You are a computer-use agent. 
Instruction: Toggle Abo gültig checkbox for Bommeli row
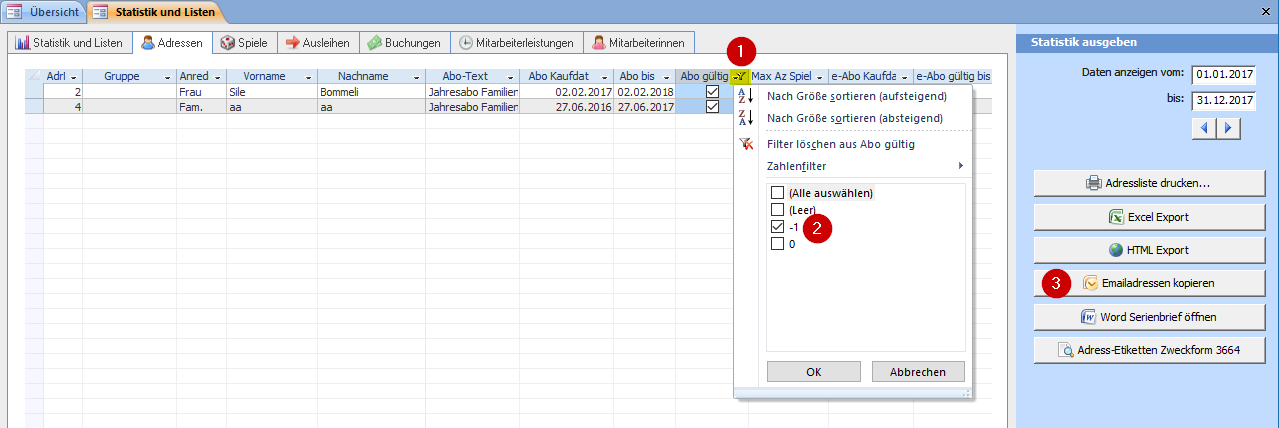[x=712, y=91]
